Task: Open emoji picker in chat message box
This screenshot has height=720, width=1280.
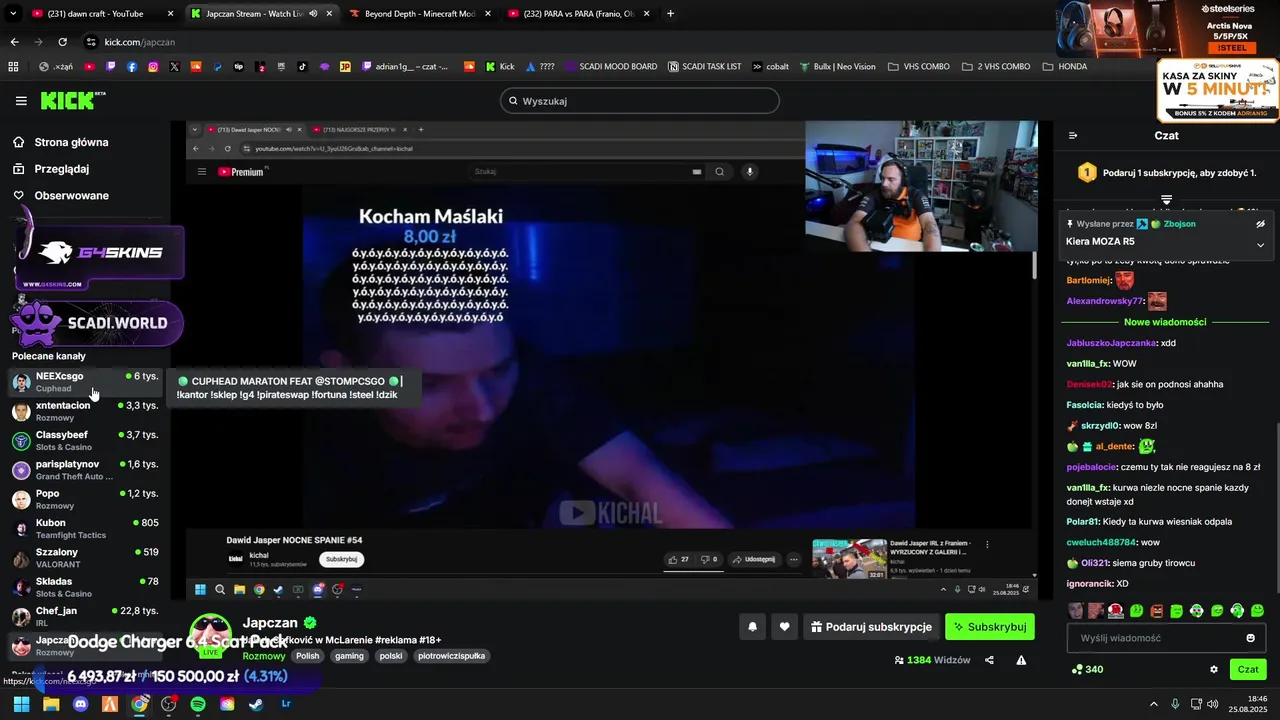Action: click(1250, 638)
